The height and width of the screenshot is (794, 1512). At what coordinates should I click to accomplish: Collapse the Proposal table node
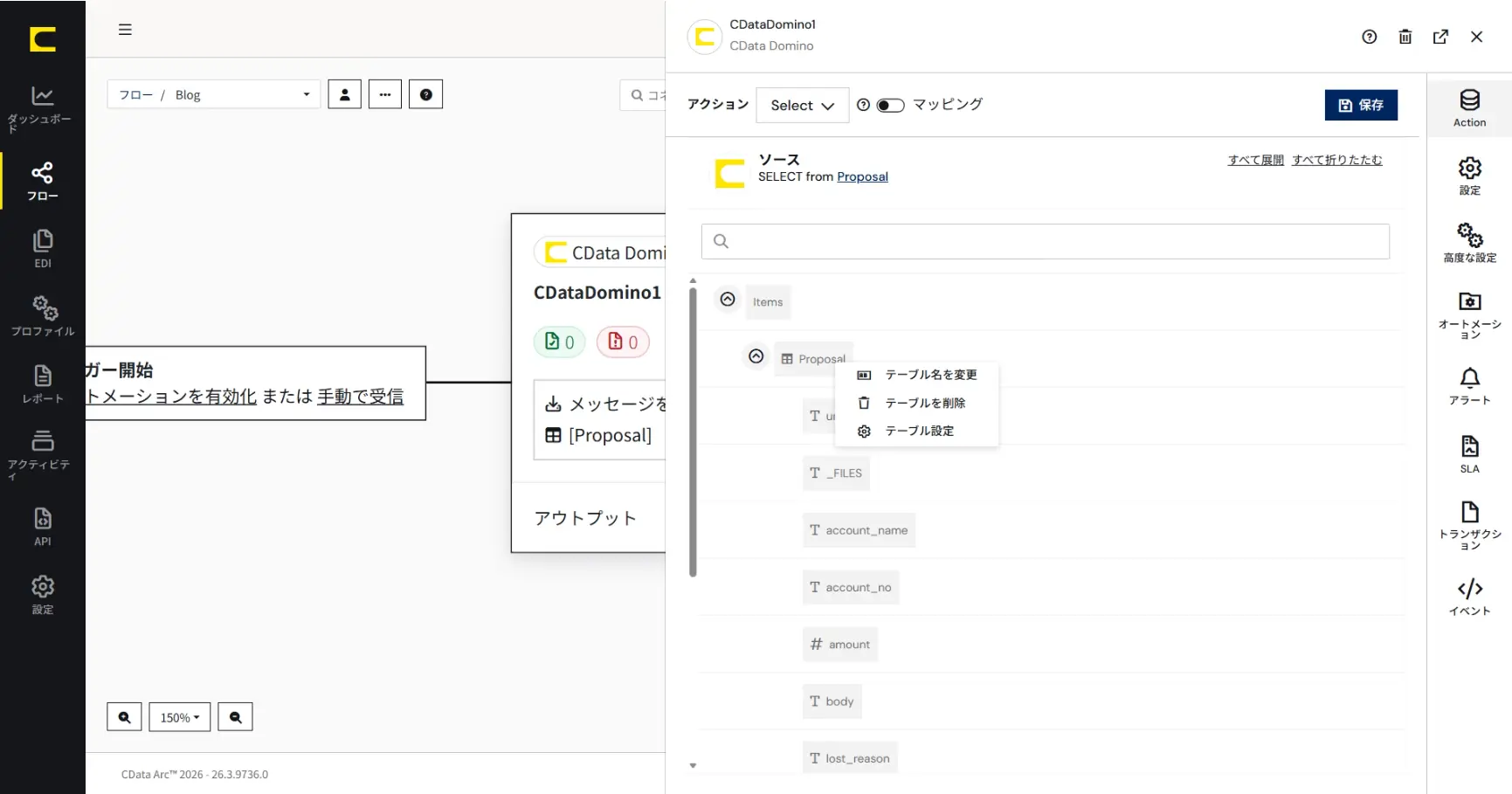[756, 356]
